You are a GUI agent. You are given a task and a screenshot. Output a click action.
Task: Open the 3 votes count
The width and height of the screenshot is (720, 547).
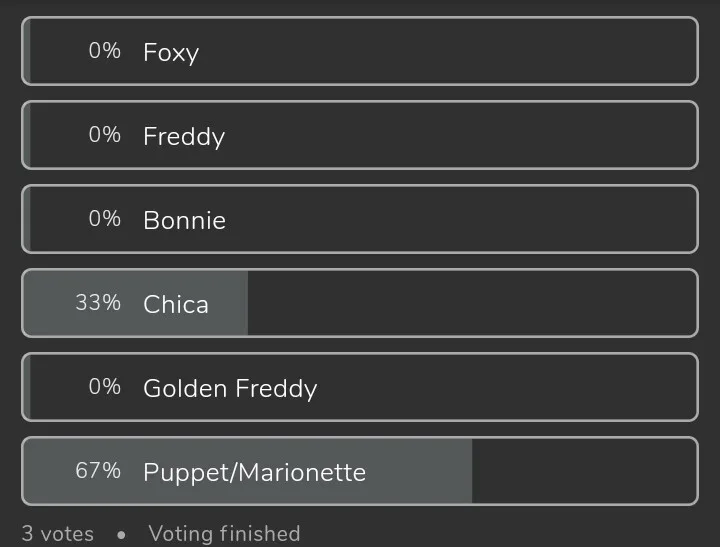[x=58, y=534]
